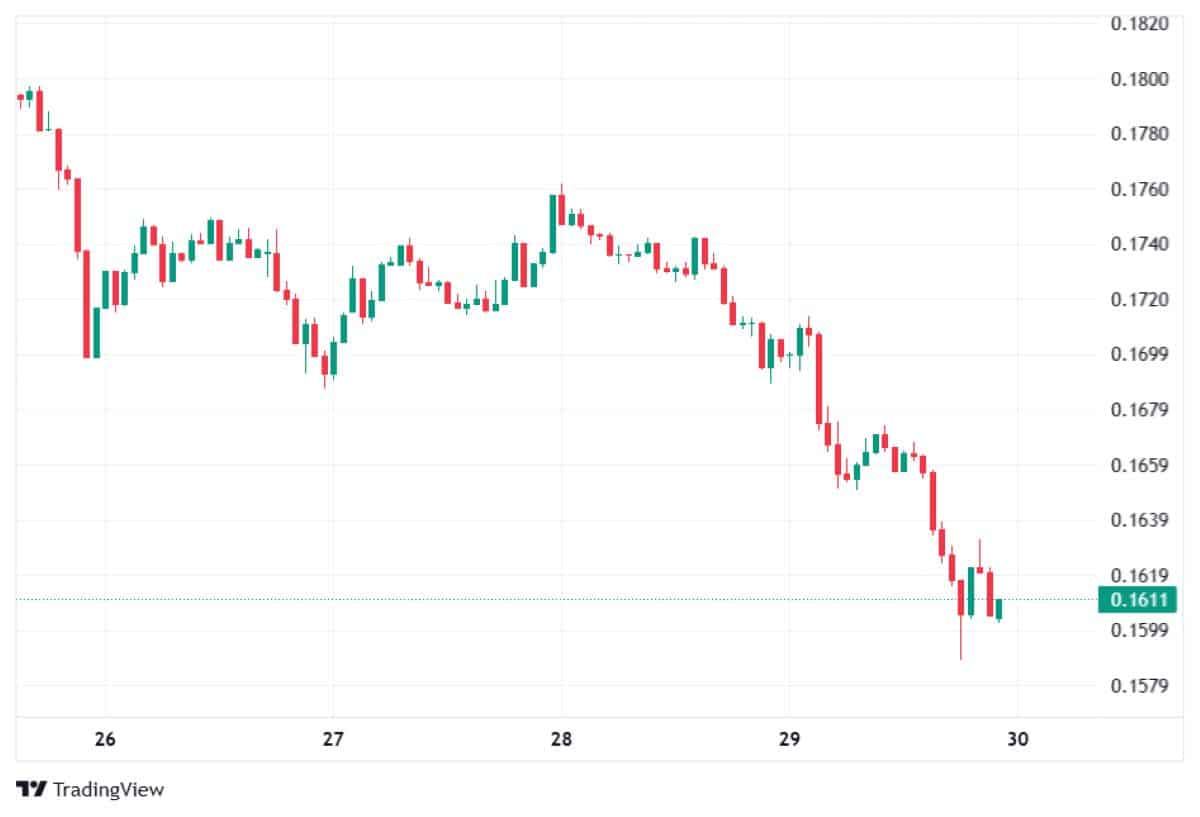Select the 0.1599 price scale value
Screen dimensions: 1200x817
tap(1140, 630)
